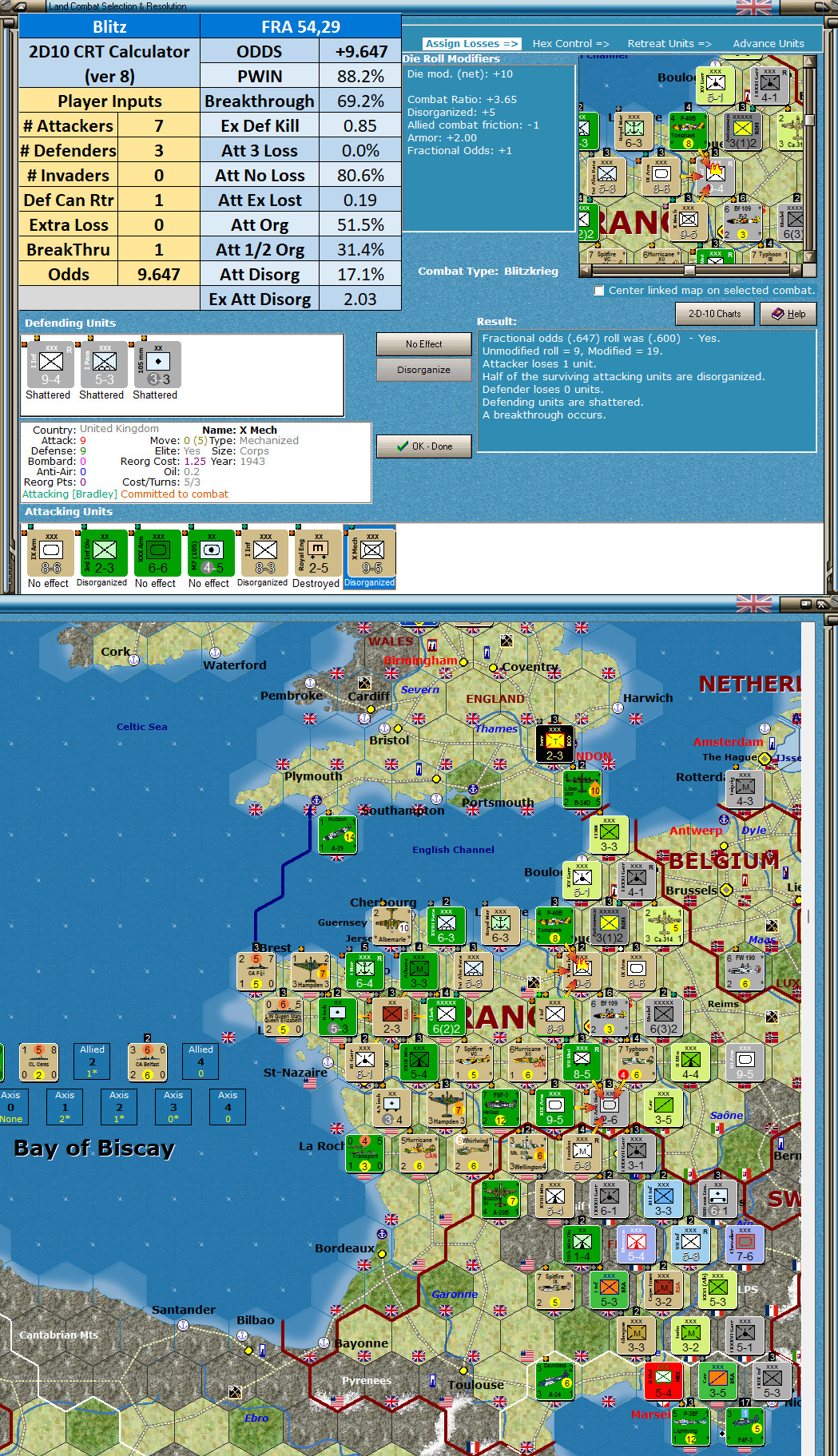Click the Bf 109 fighter counter in mini map
The height and width of the screenshot is (1456, 838).
coord(742,221)
